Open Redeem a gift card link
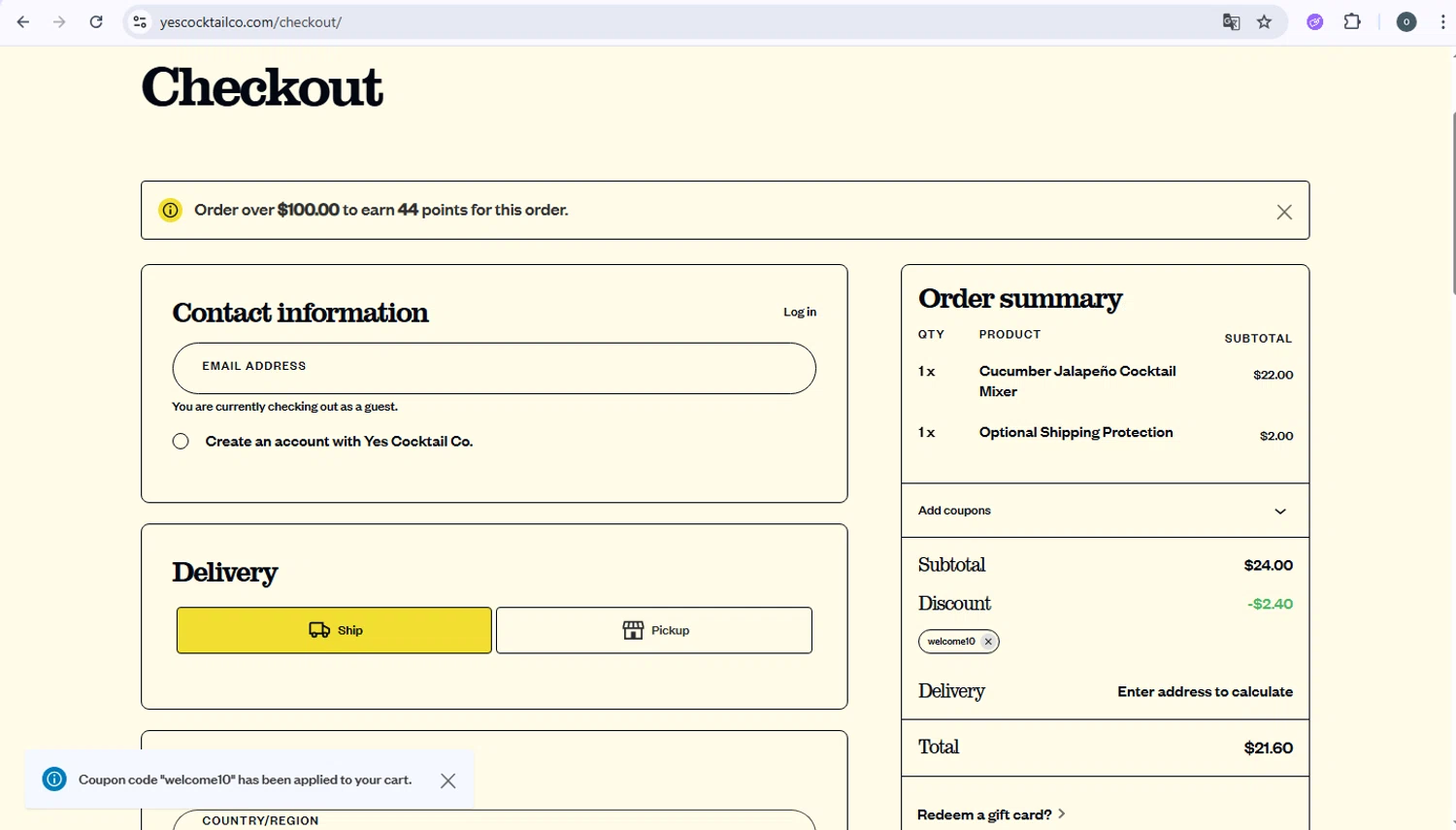Image resolution: width=1456 pixels, height=830 pixels. point(984,814)
